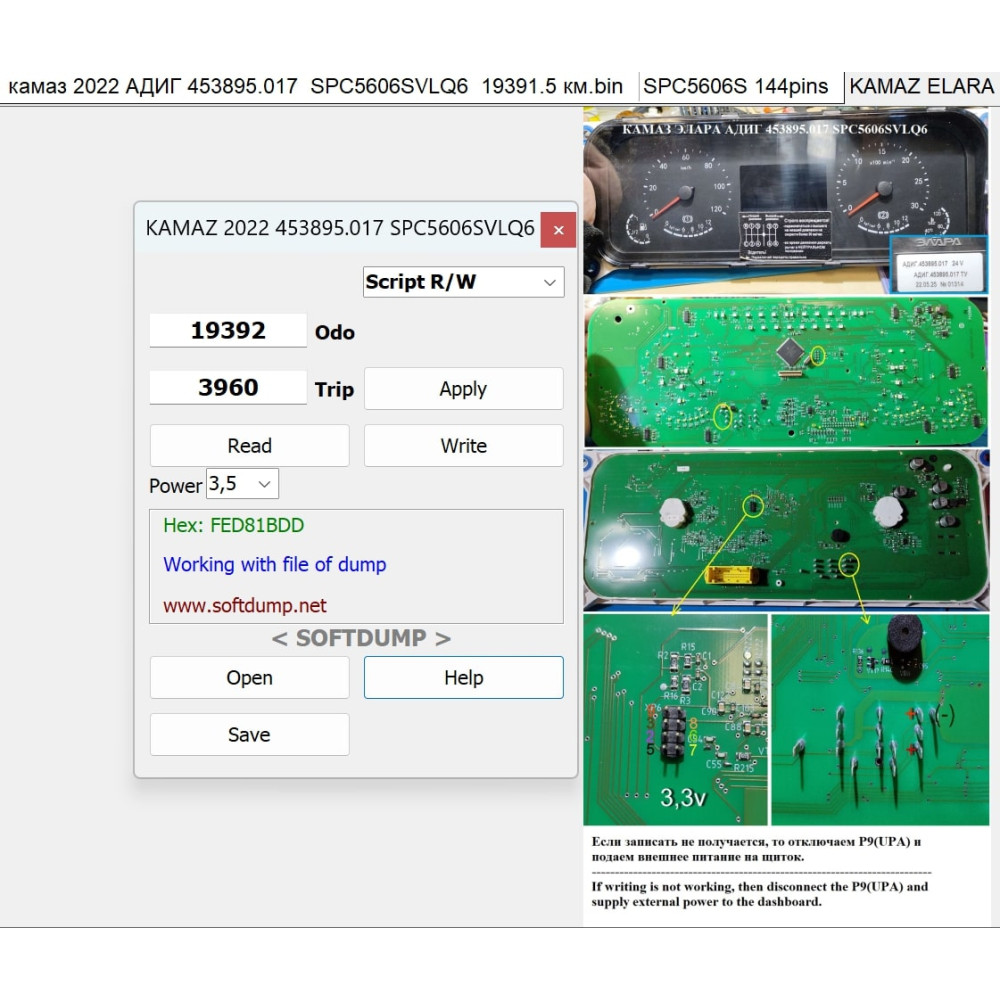Close the KAMAZ 2022 dialog
Viewport: 1000px width, 1000px height.
pyautogui.click(x=558, y=230)
